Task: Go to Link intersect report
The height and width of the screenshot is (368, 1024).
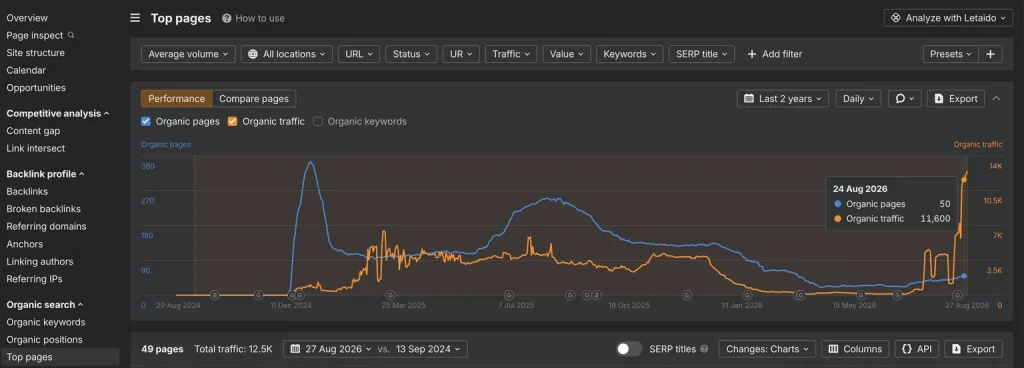Action: (36, 148)
